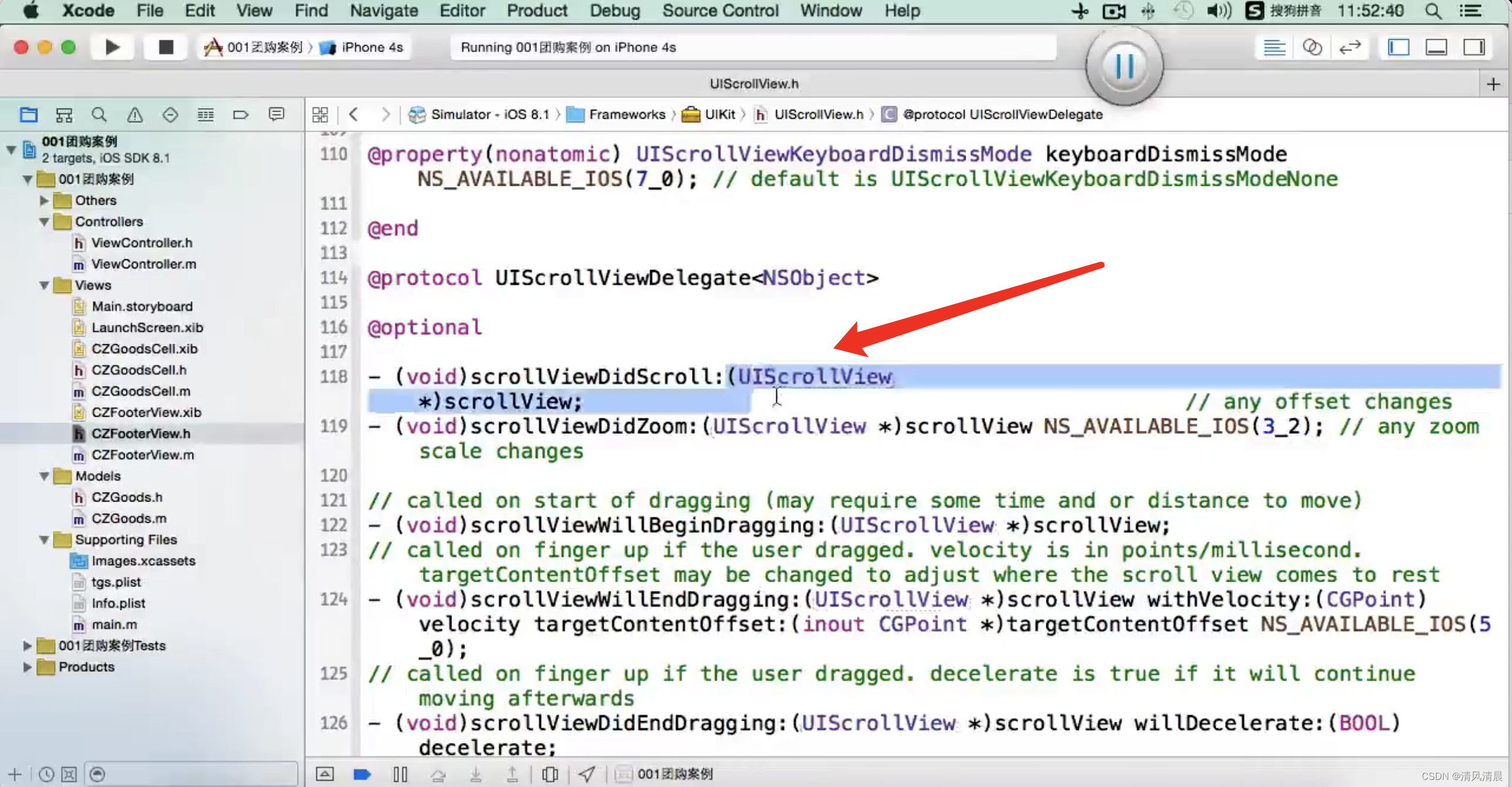Pause the screen recording overlay button
The image size is (1512, 787).
coord(1124,66)
